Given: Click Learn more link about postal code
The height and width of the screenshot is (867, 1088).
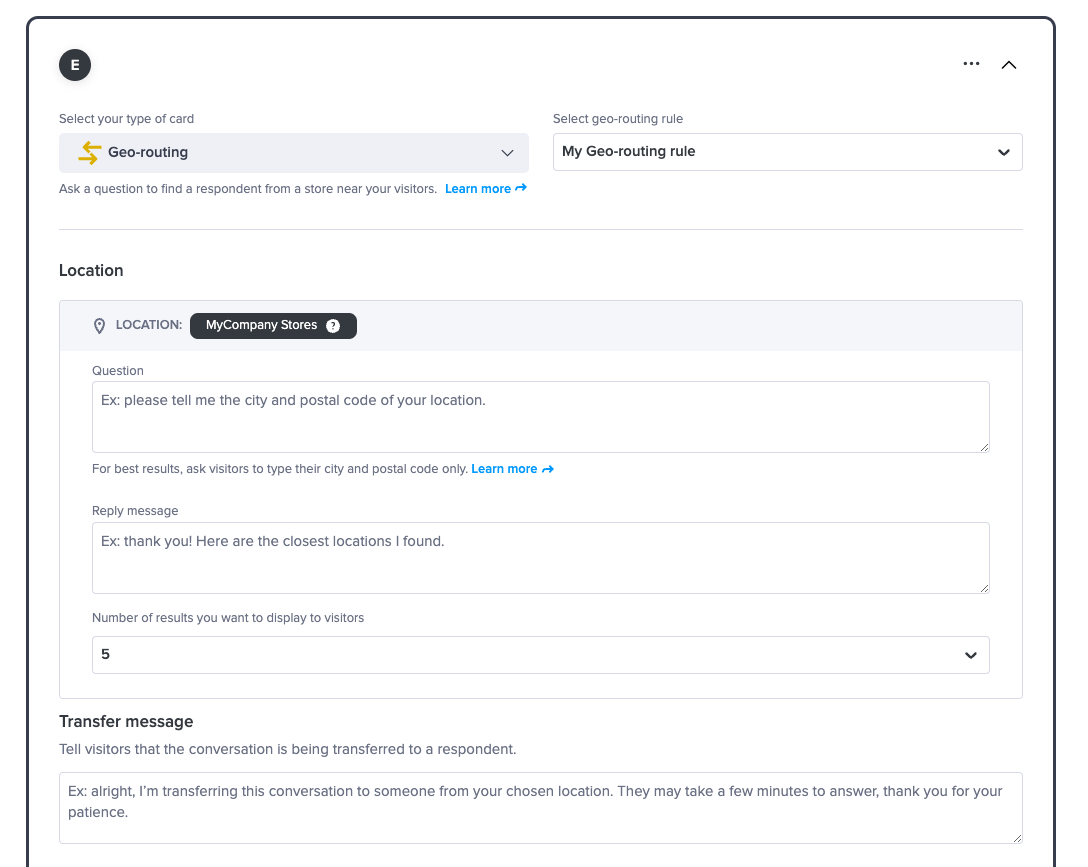Looking at the screenshot, I should coord(512,469).
